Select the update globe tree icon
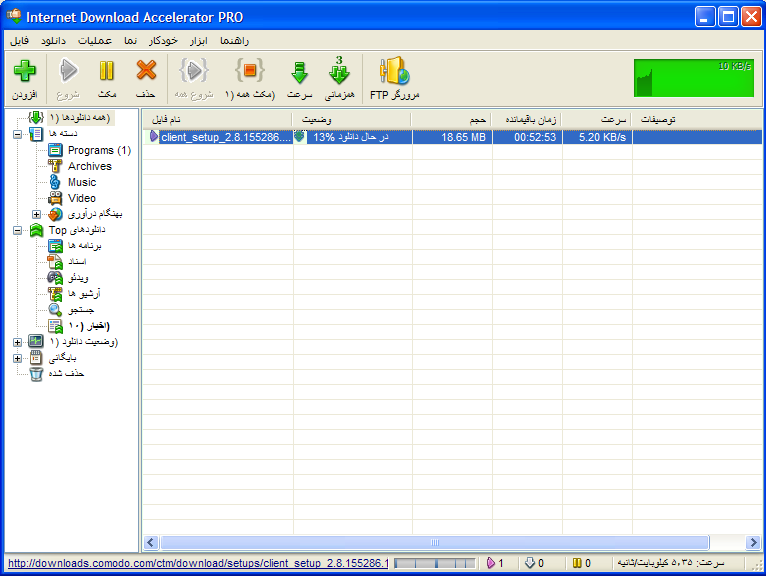Viewport: 766px width, 576px height. click(x=55, y=214)
